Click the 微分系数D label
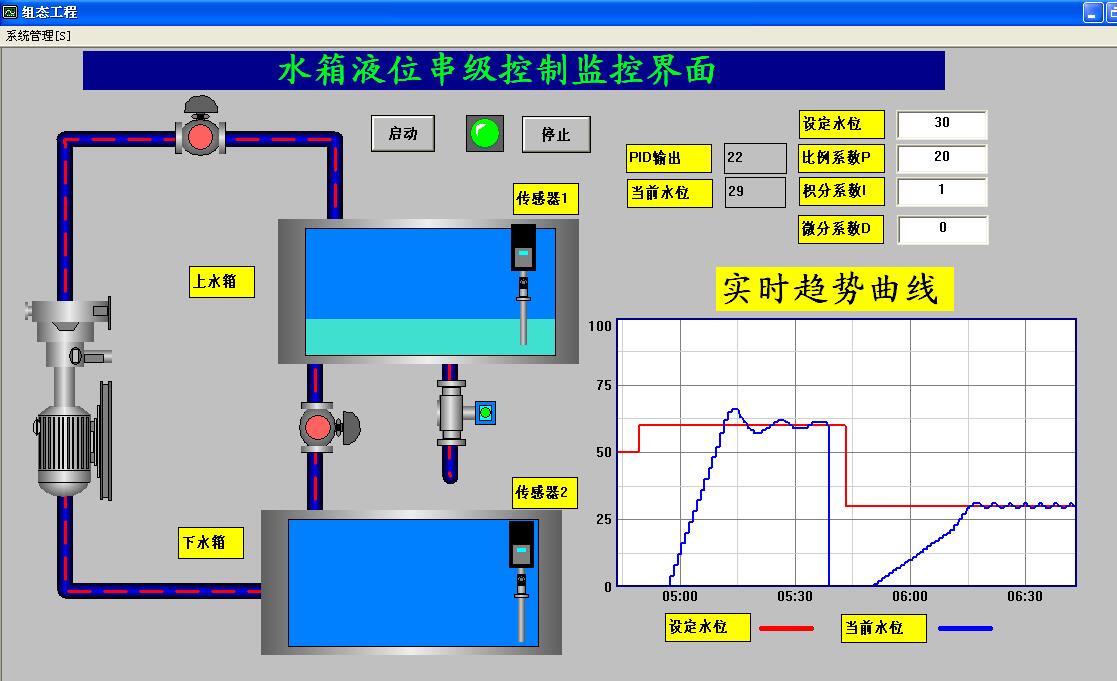The height and width of the screenshot is (681, 1117). click(841, 229)
